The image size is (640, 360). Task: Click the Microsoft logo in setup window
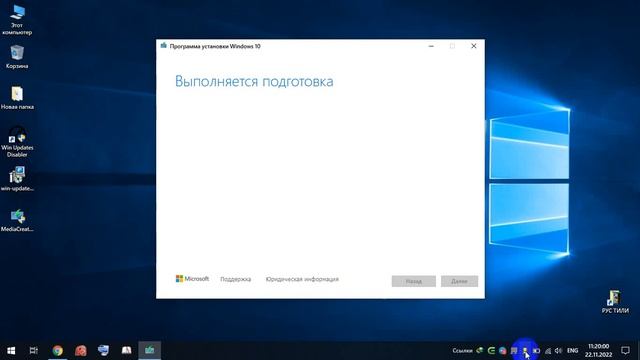pyautogui.click(x=192, y=279)
